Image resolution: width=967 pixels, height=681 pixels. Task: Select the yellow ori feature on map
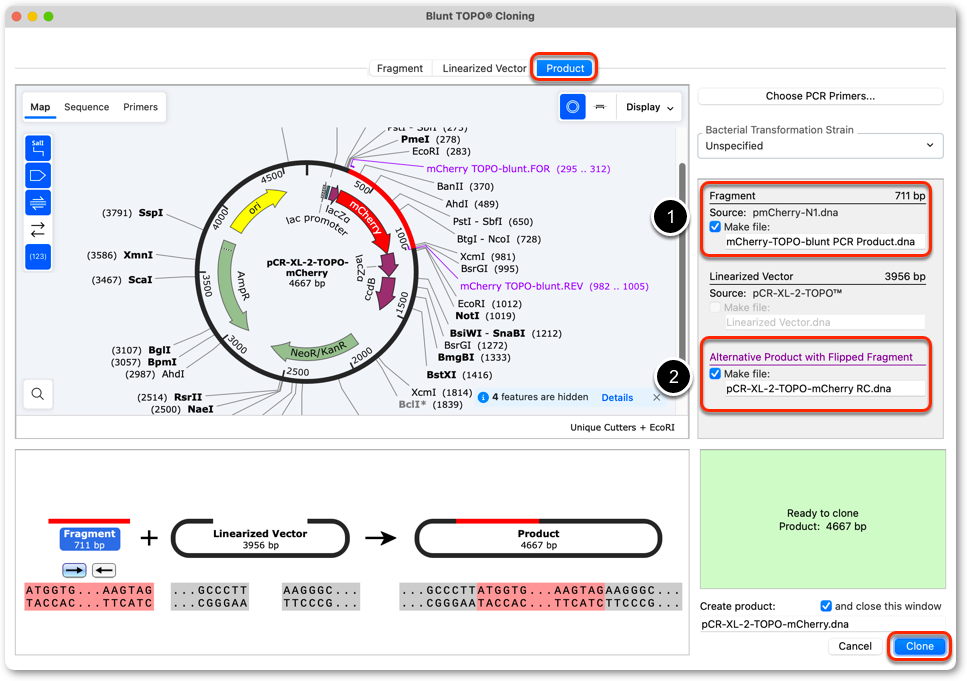pos(257,210)
